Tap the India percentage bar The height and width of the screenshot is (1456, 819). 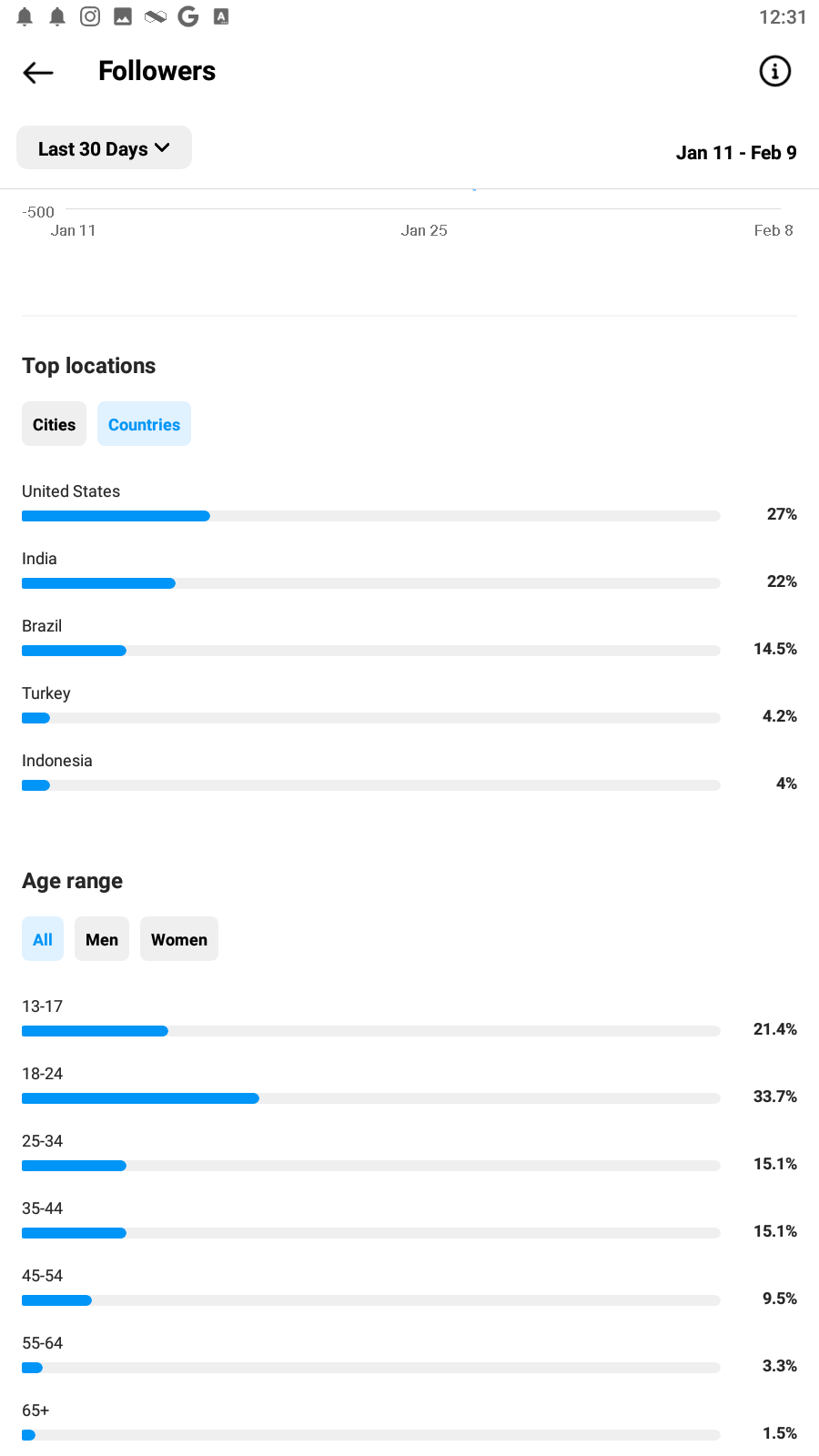click(371, 583)
